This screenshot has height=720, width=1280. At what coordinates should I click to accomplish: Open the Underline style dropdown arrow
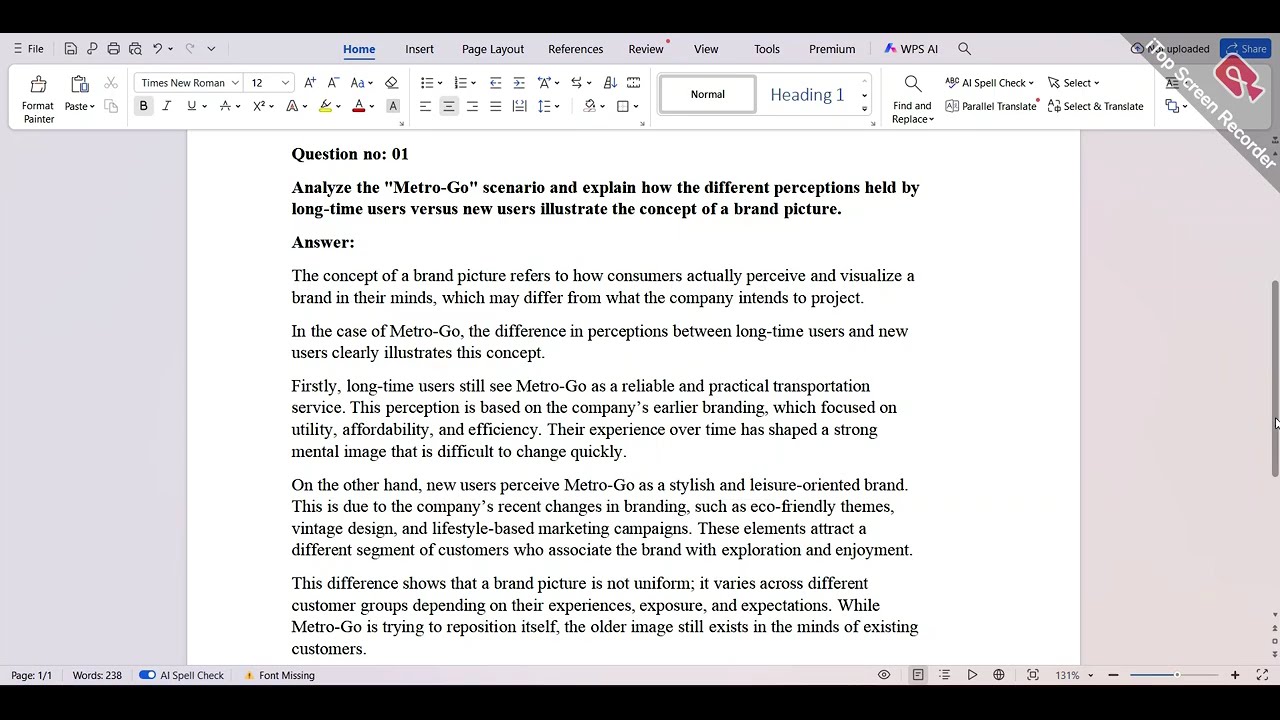[x=204, y=106]
